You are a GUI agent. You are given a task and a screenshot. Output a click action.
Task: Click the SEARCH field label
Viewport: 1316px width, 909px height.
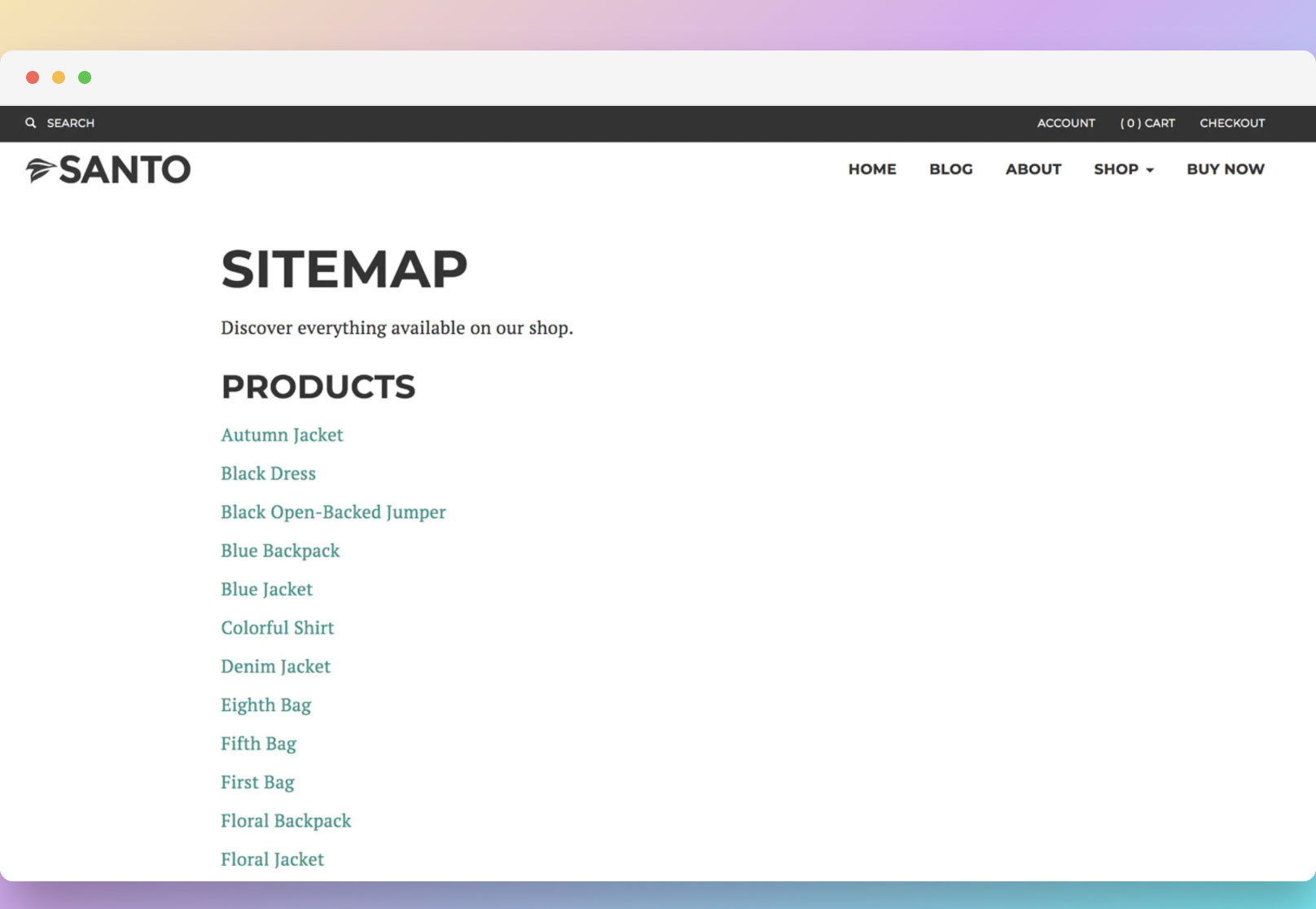click(x=71, y=123)
